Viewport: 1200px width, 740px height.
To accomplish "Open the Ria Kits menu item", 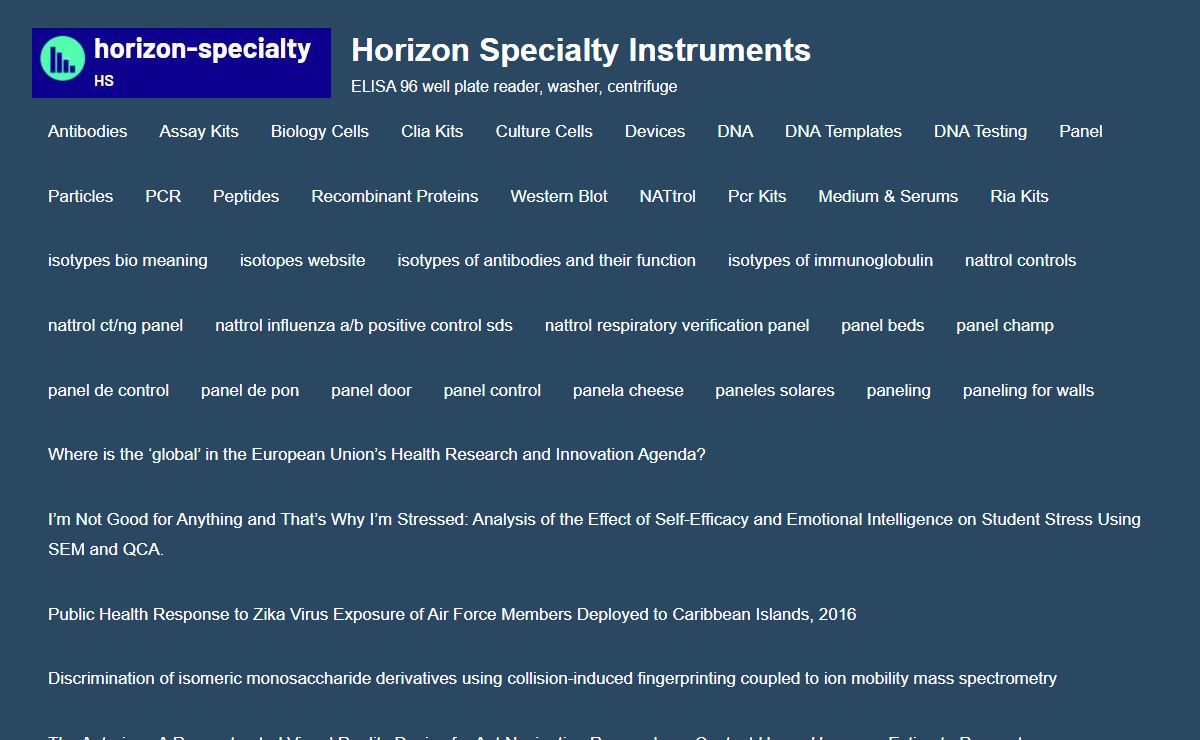I will click(1019, 196).
